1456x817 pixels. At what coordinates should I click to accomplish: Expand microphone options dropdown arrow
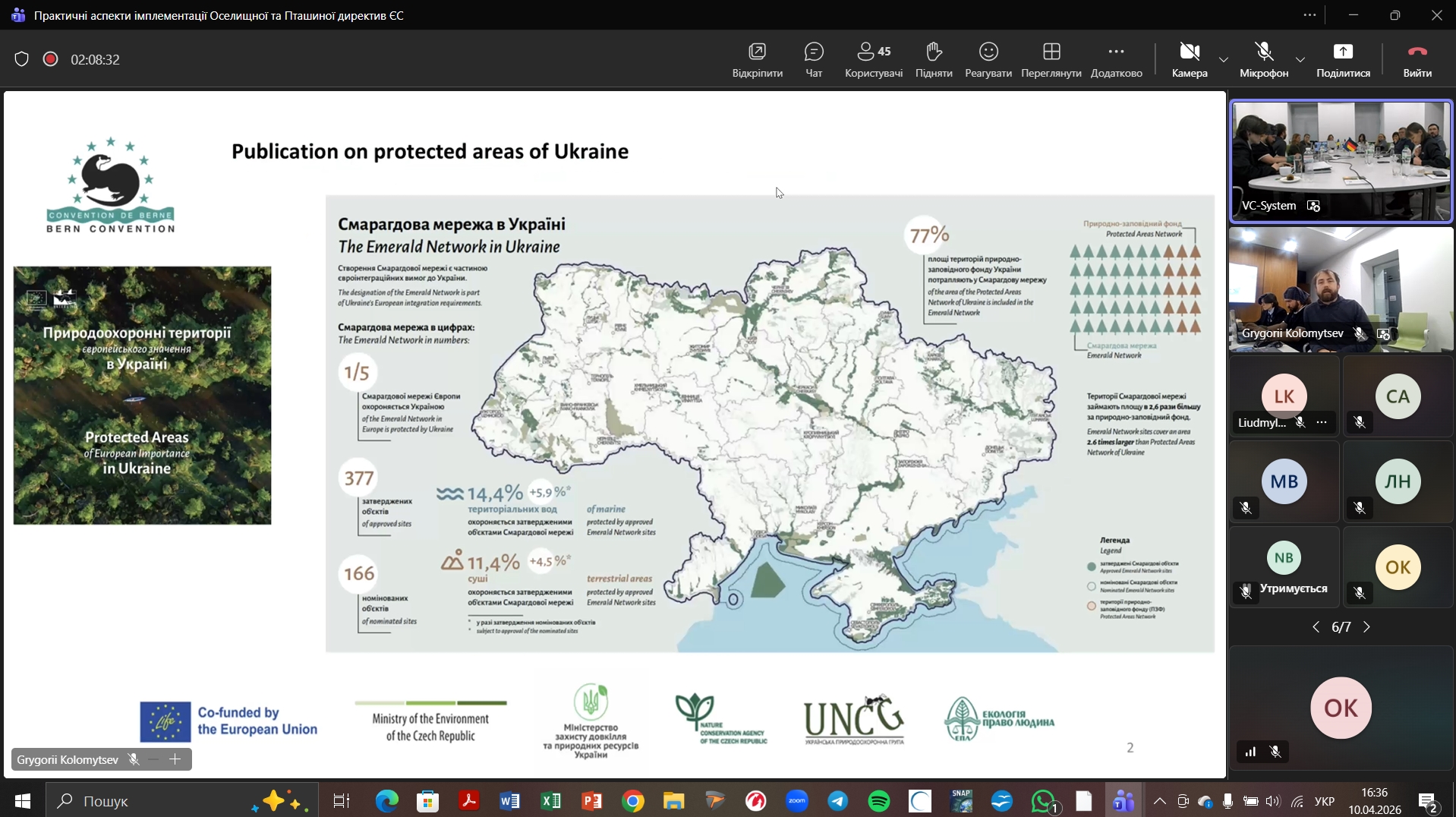[x=1300, y=59]
